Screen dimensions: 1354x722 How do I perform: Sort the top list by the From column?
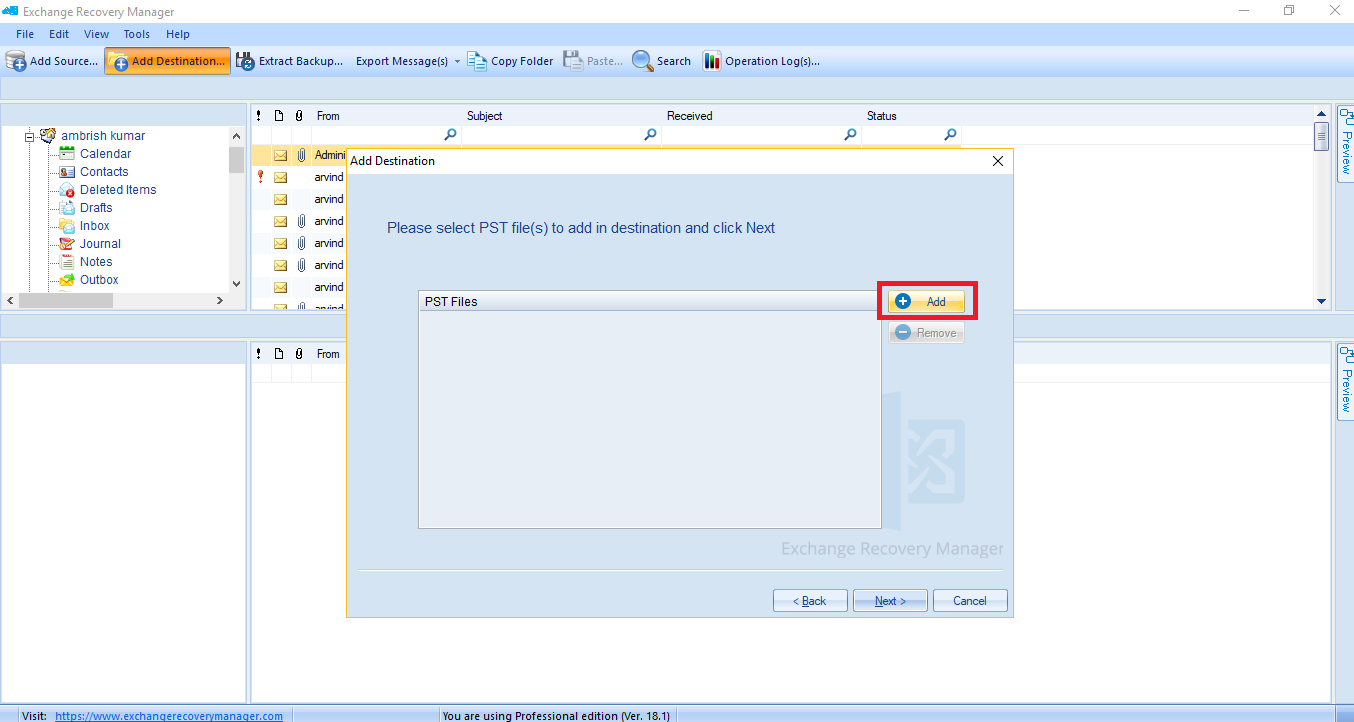[x=386, y=116]
